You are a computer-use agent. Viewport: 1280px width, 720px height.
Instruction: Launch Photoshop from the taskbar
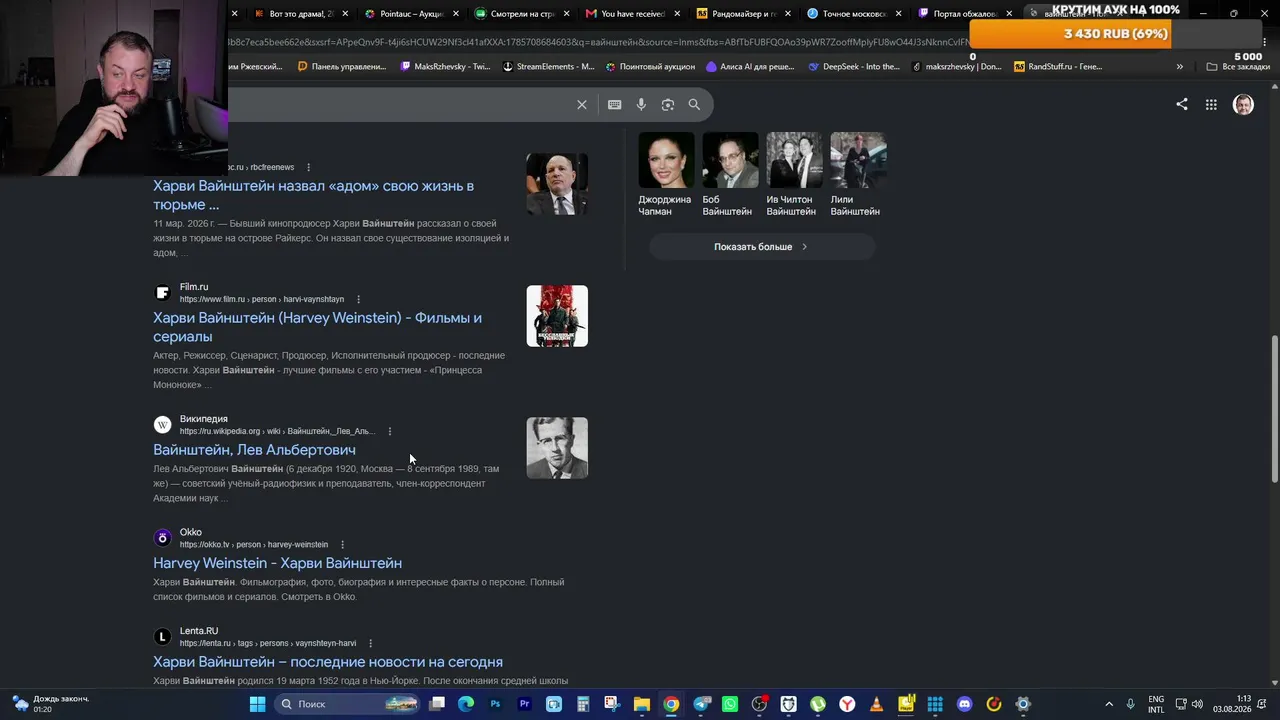[x=495, y=704]
